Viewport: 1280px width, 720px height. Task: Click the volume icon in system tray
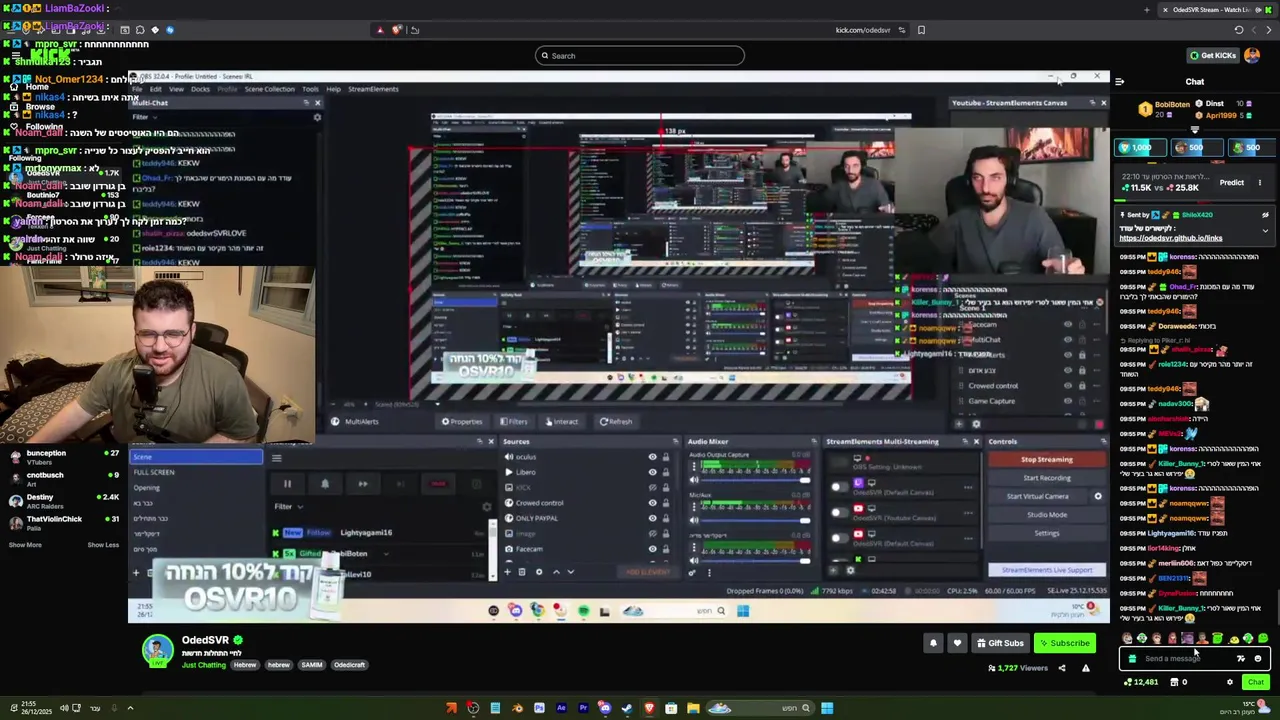tap(64, 708)
